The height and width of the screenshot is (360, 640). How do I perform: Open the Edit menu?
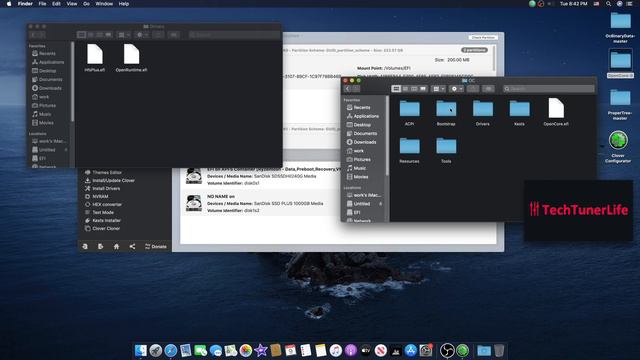tap(56, 4)
